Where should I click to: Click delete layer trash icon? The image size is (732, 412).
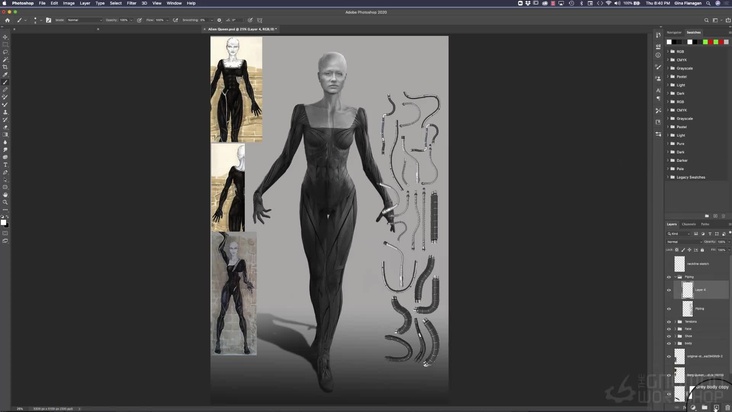tap(728, 407)
